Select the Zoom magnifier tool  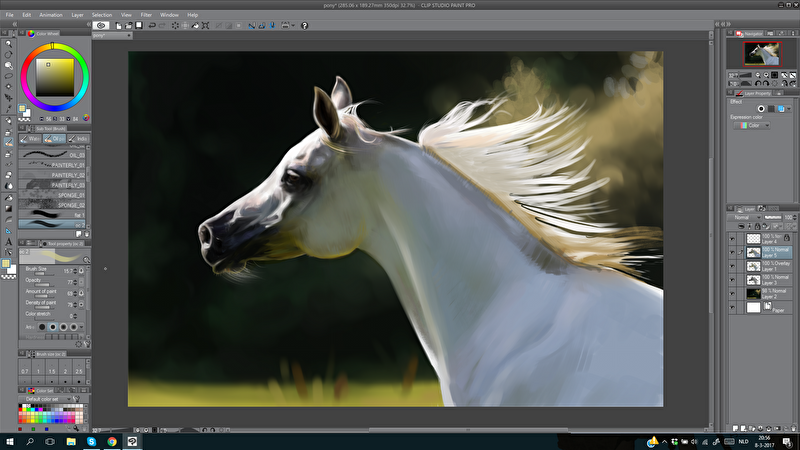8,44
